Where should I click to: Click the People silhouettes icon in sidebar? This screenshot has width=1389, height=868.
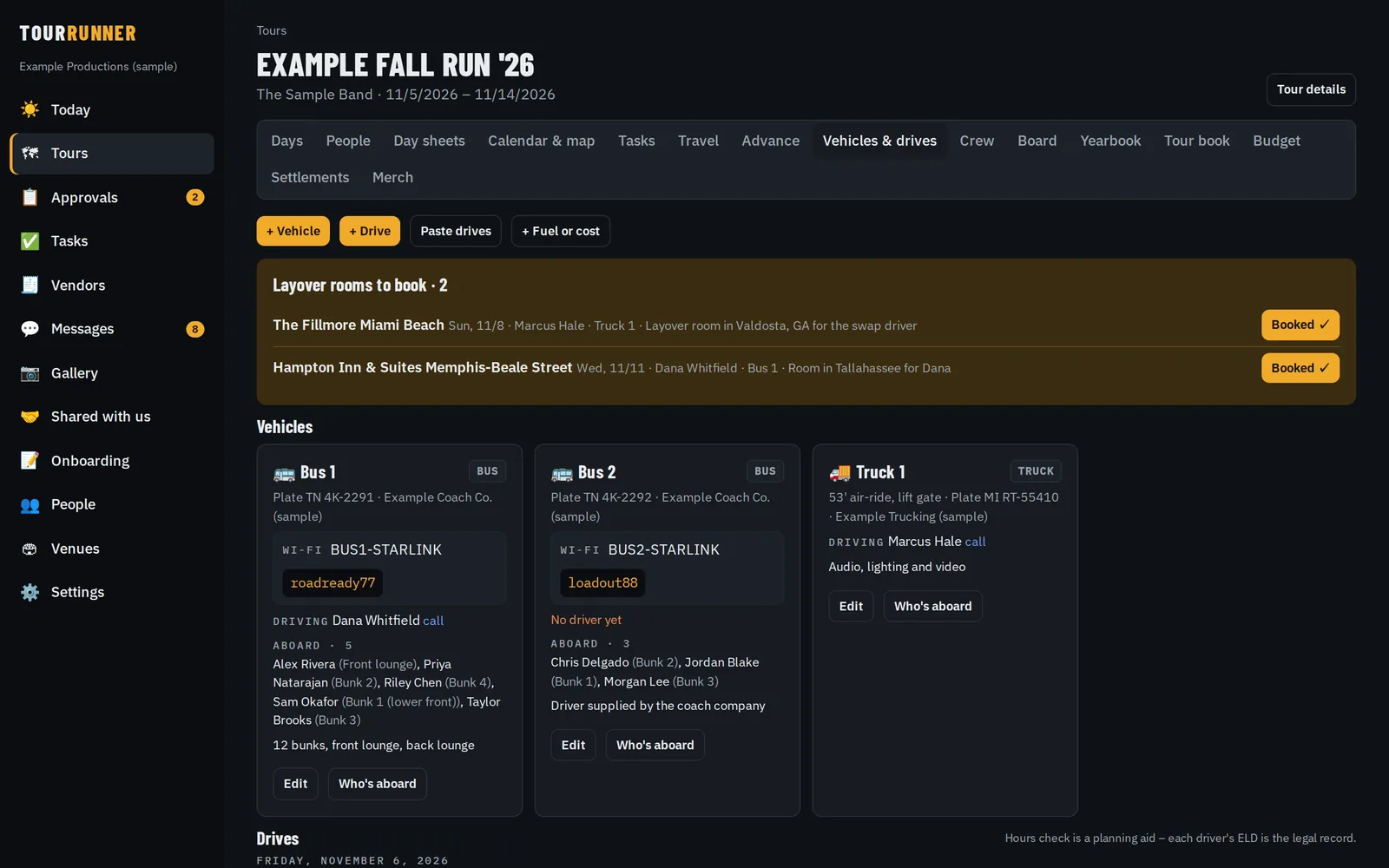coord(30,504)
